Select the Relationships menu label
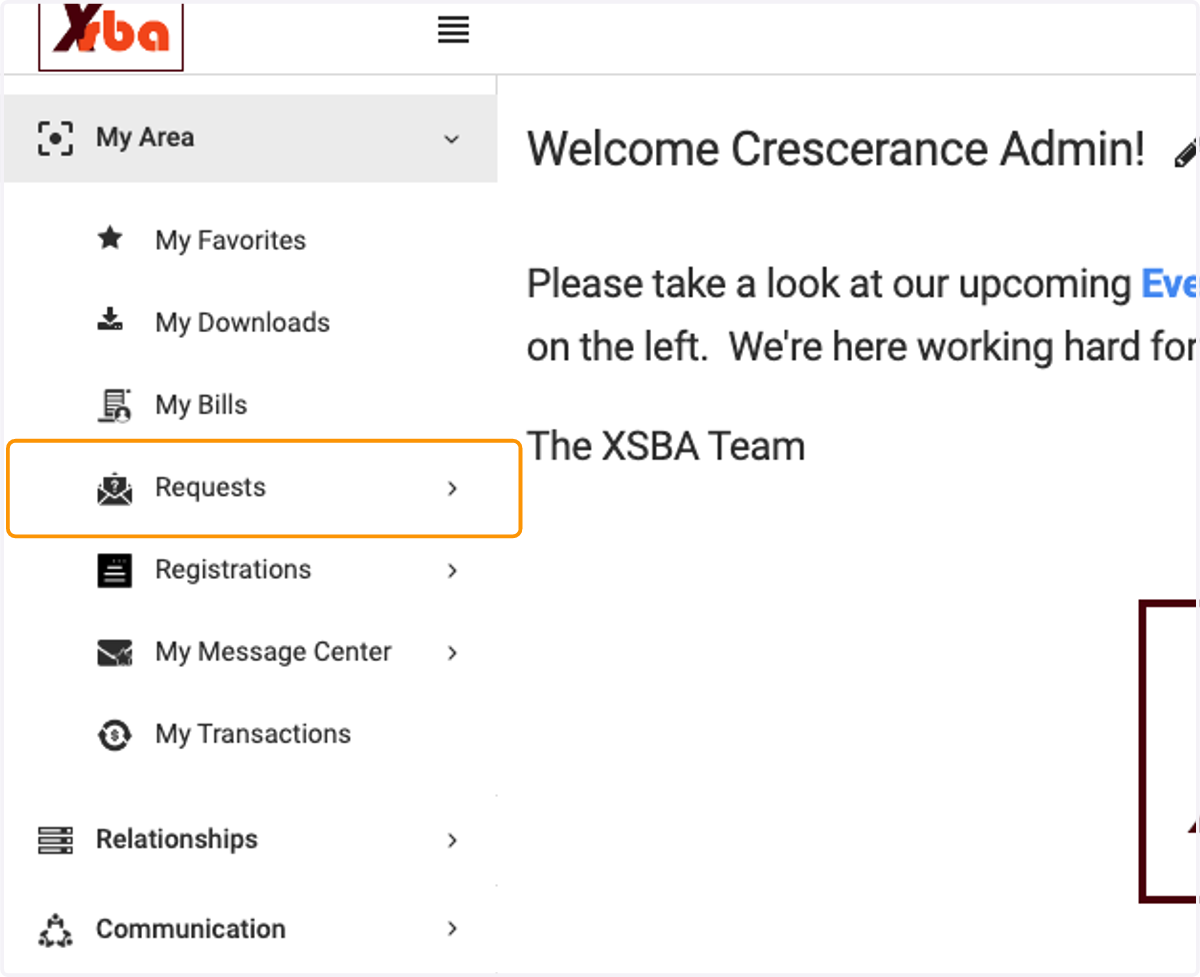This screenshot has width=1200, height=977. tap(177, 839)
